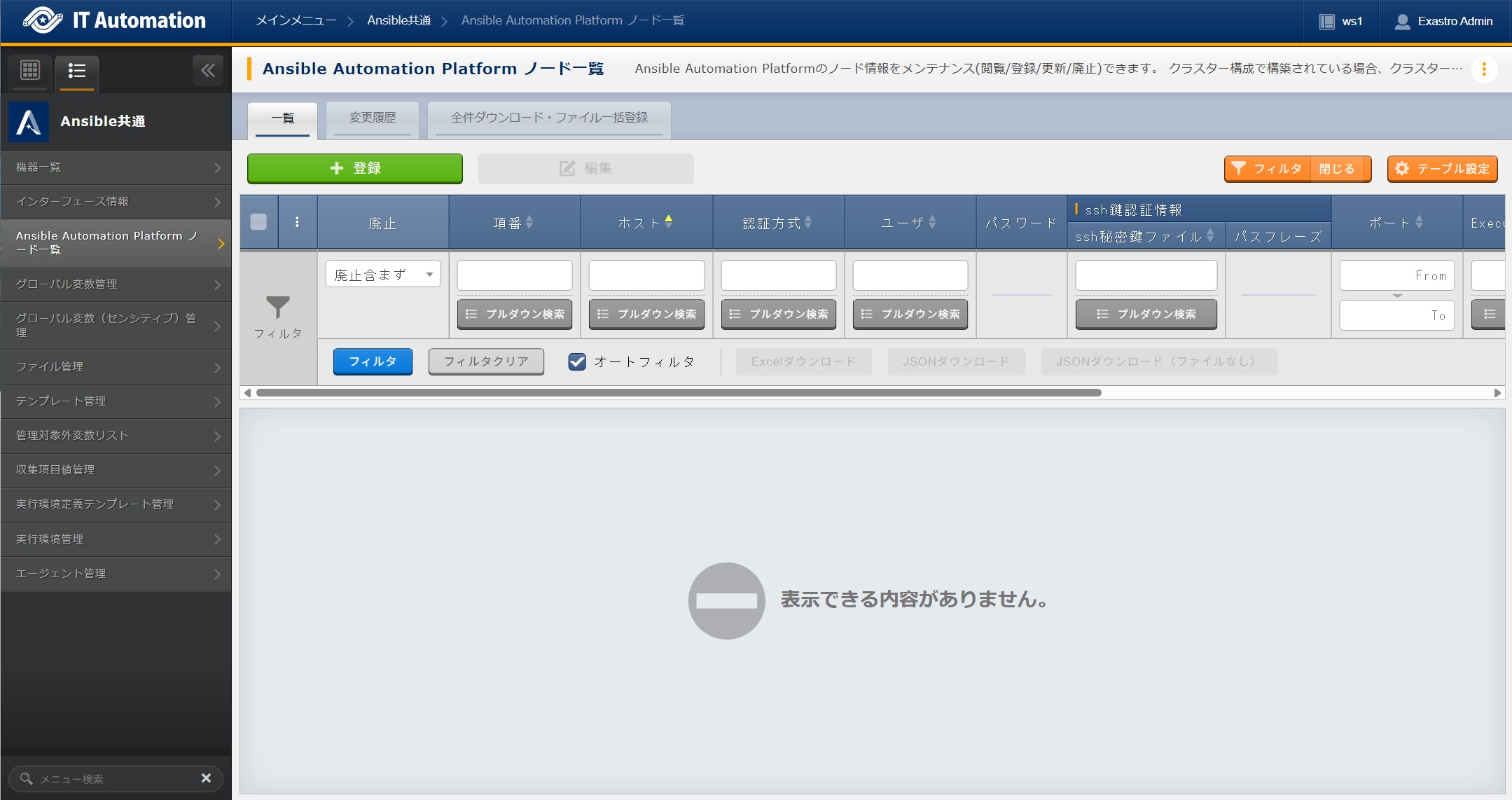Image resolution: width=1512 pixels, height=800 pixels.
Task: Switch to the 変更履歴 tab
Action: [x=373, y=118]
